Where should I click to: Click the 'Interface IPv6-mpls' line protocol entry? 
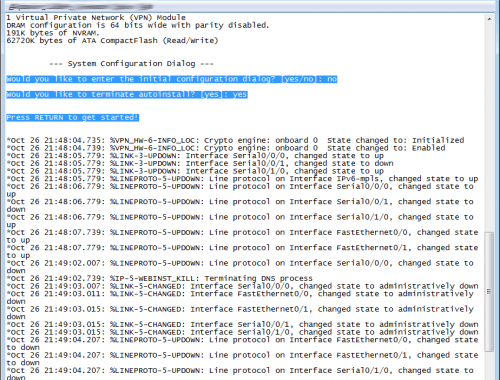point(242,179)
